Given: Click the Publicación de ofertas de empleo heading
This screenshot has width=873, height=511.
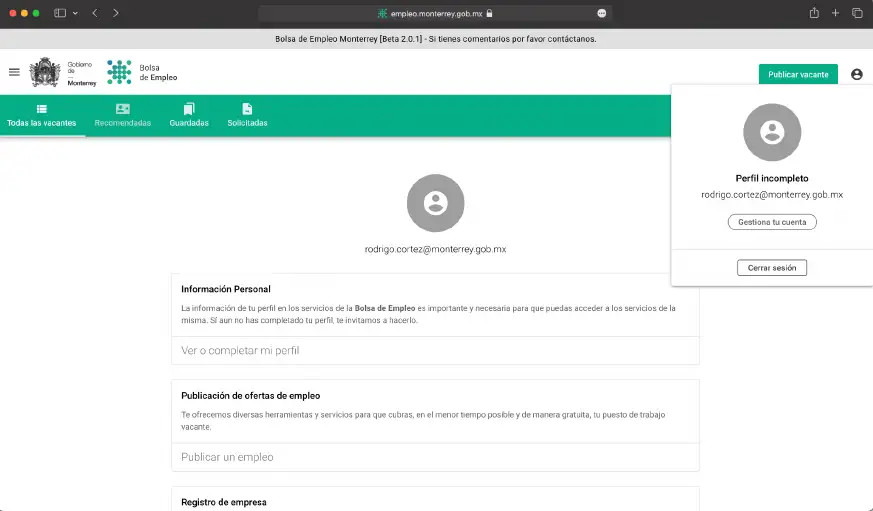Looking at the screenshot, I should (x=251, y=396).
